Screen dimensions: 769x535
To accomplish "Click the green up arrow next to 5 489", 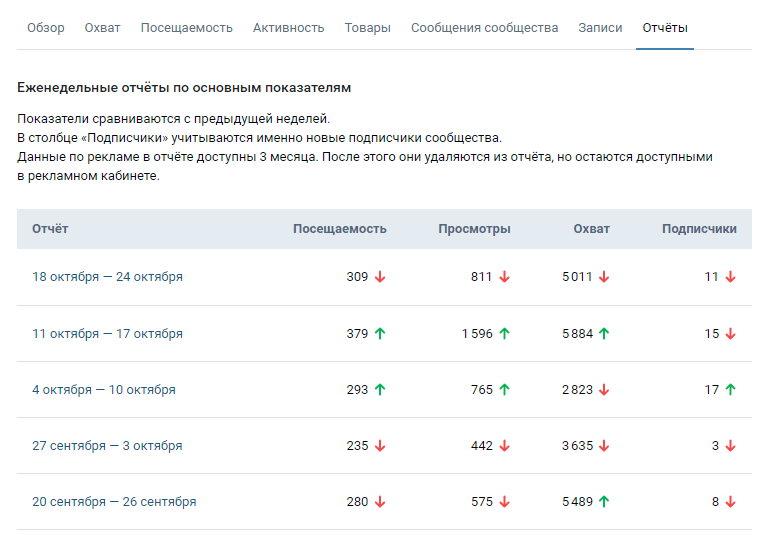I will pos(604,502).
